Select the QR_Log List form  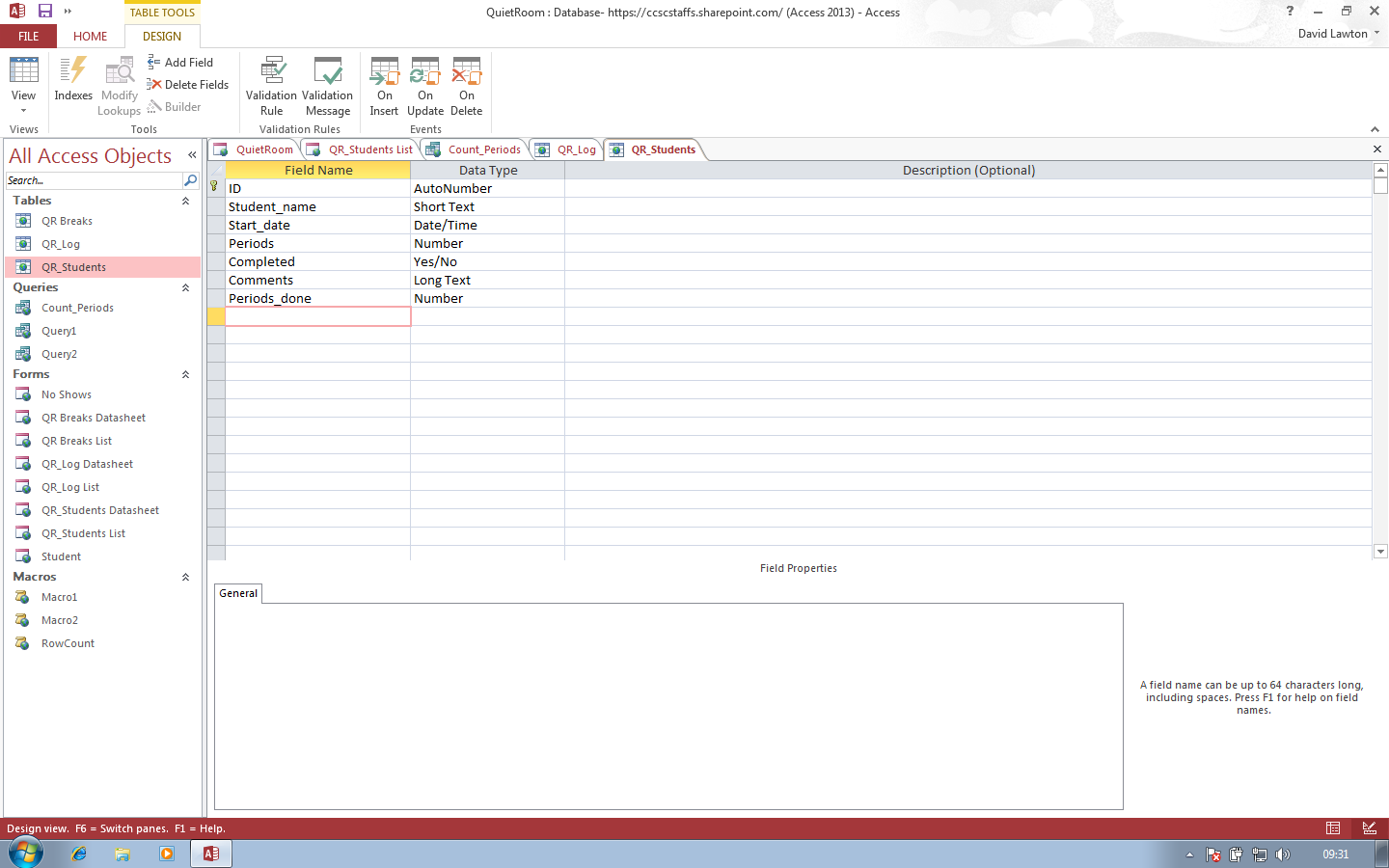pyautogui.click(x=102, y=487)
